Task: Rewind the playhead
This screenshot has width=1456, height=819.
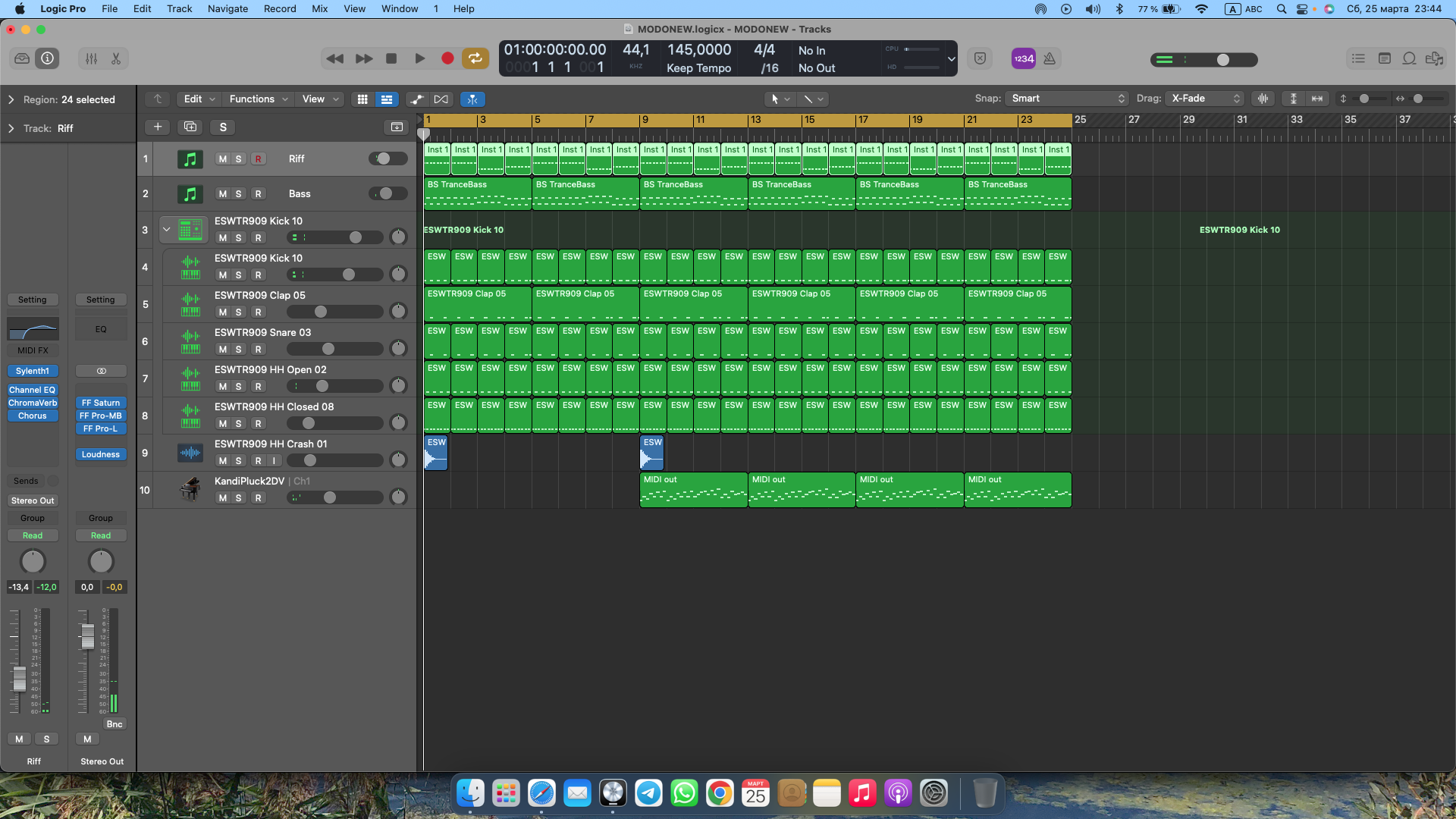Action: 334,58
